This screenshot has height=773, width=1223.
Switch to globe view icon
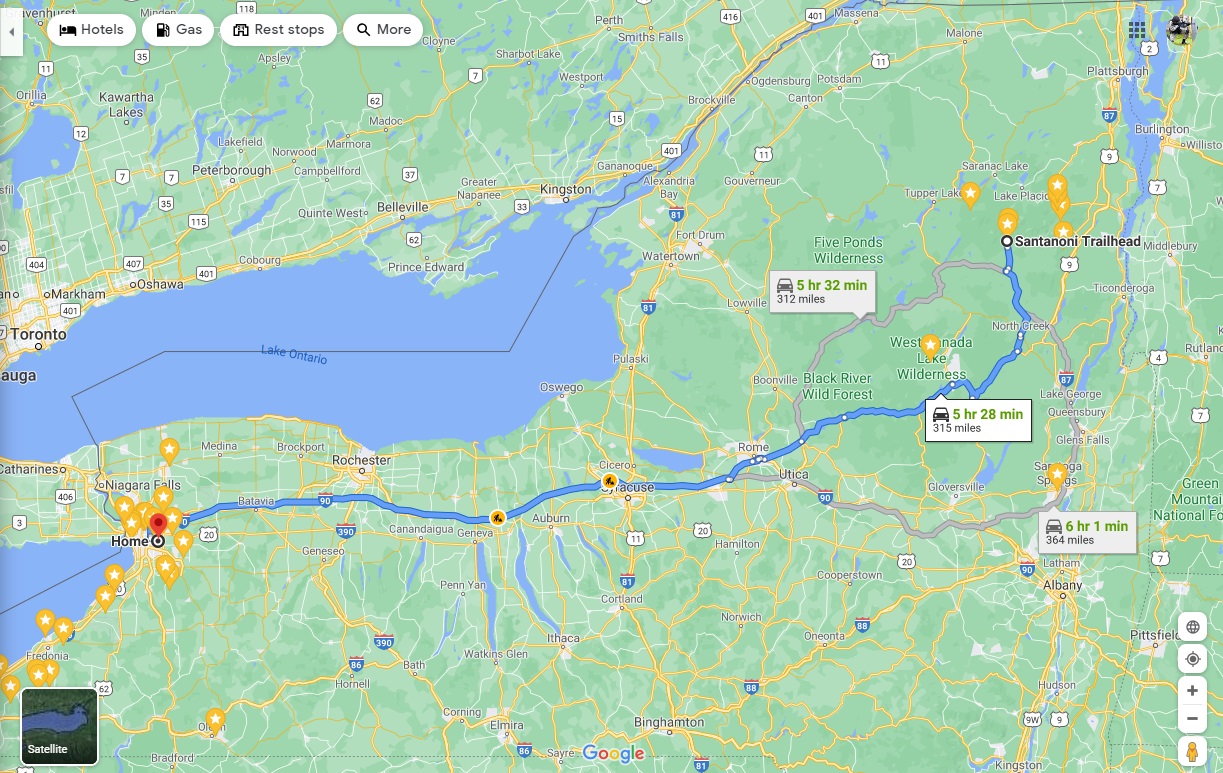pos(1192,627)
